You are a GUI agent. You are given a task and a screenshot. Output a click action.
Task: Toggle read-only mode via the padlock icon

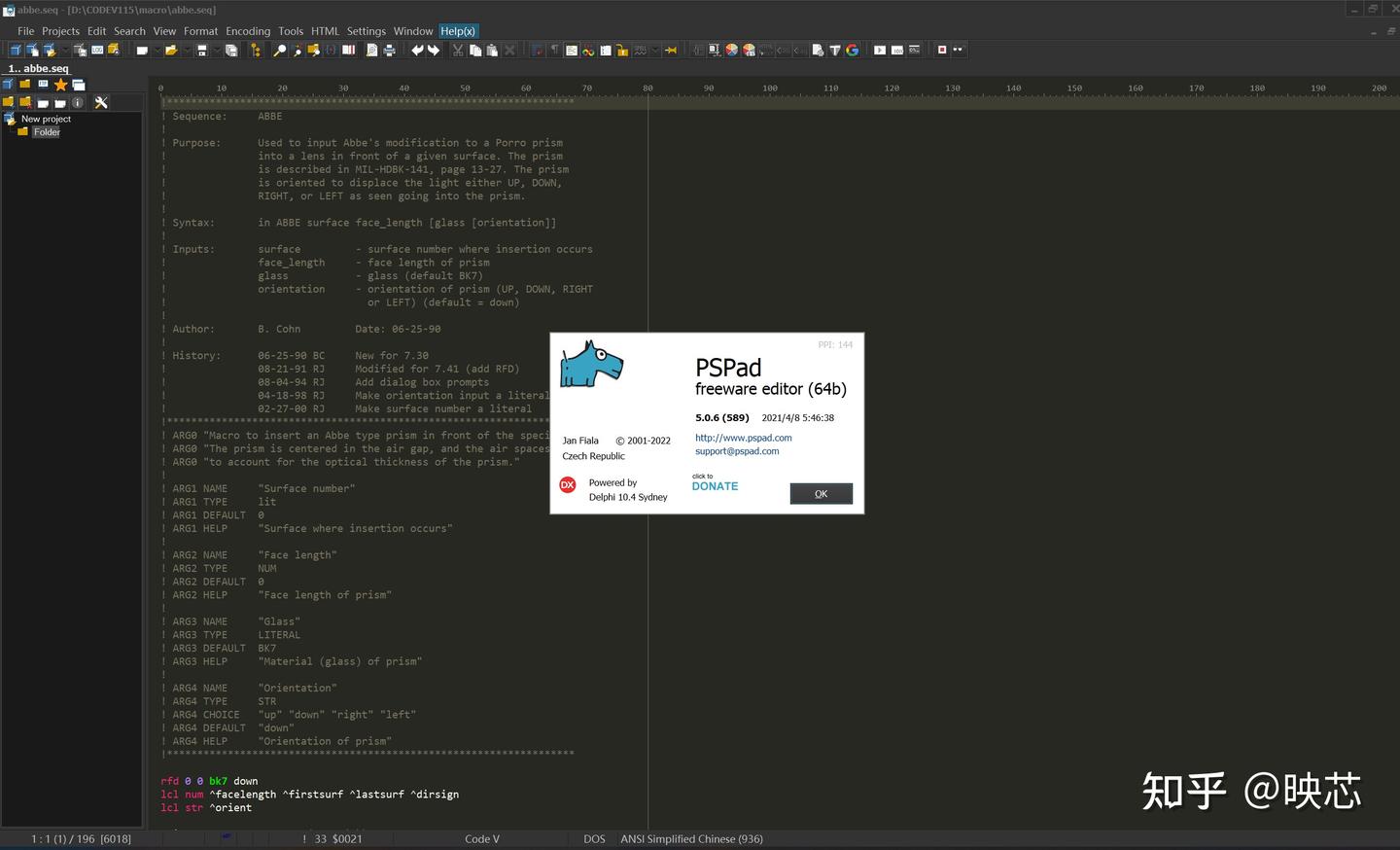tap(622, 51)
